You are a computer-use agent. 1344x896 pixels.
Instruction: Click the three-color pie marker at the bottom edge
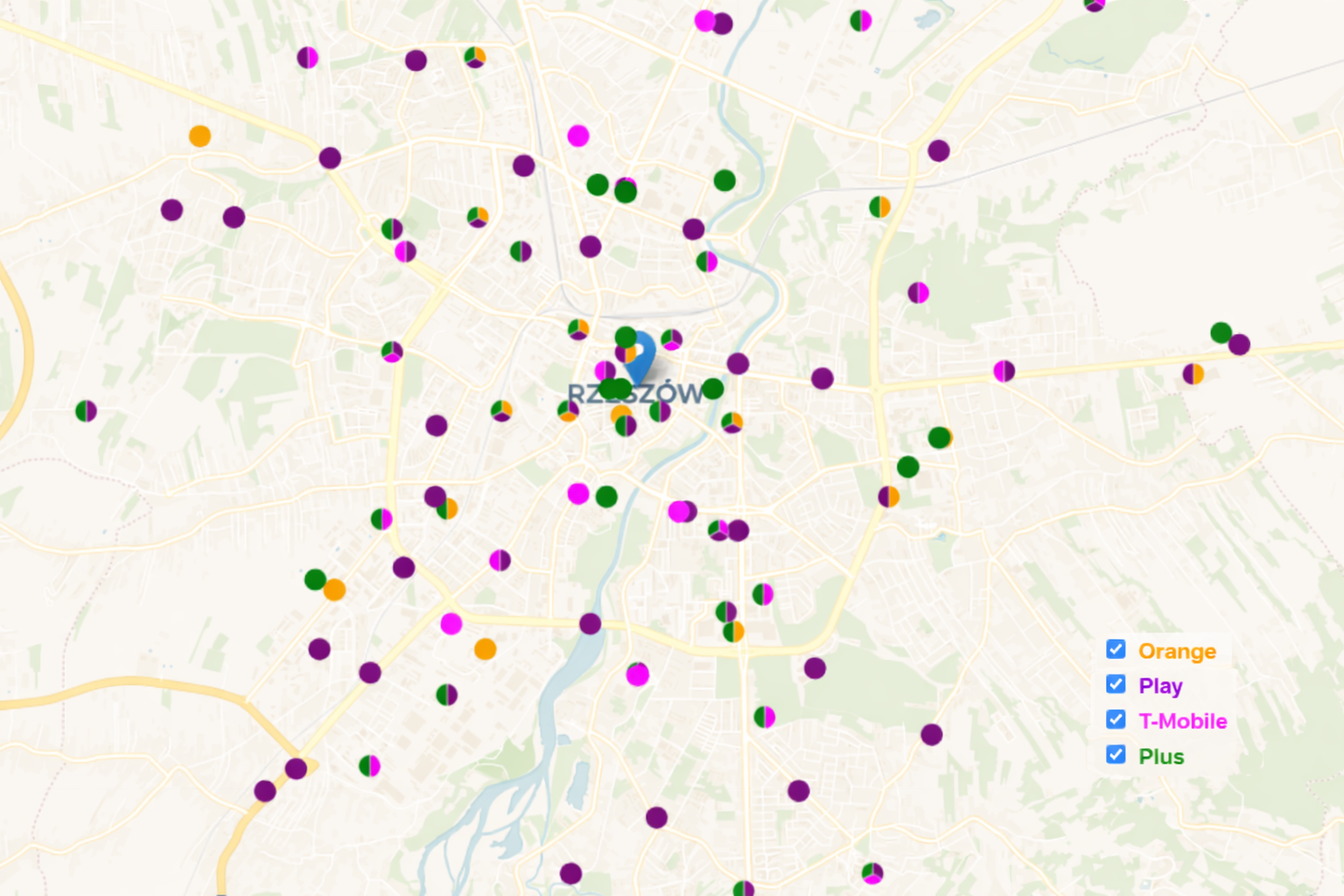tap(872, 873)
